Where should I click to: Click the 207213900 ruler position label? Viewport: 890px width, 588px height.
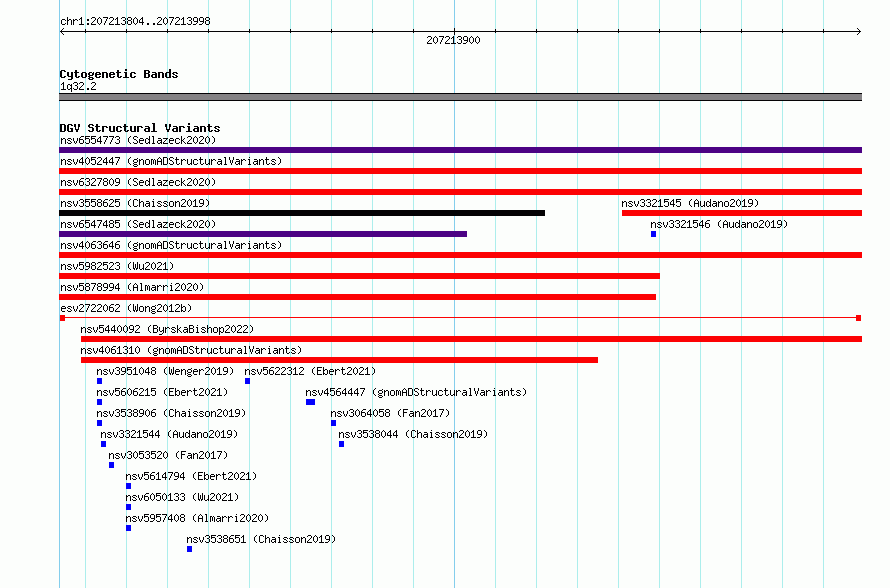[x=453, y=40]
